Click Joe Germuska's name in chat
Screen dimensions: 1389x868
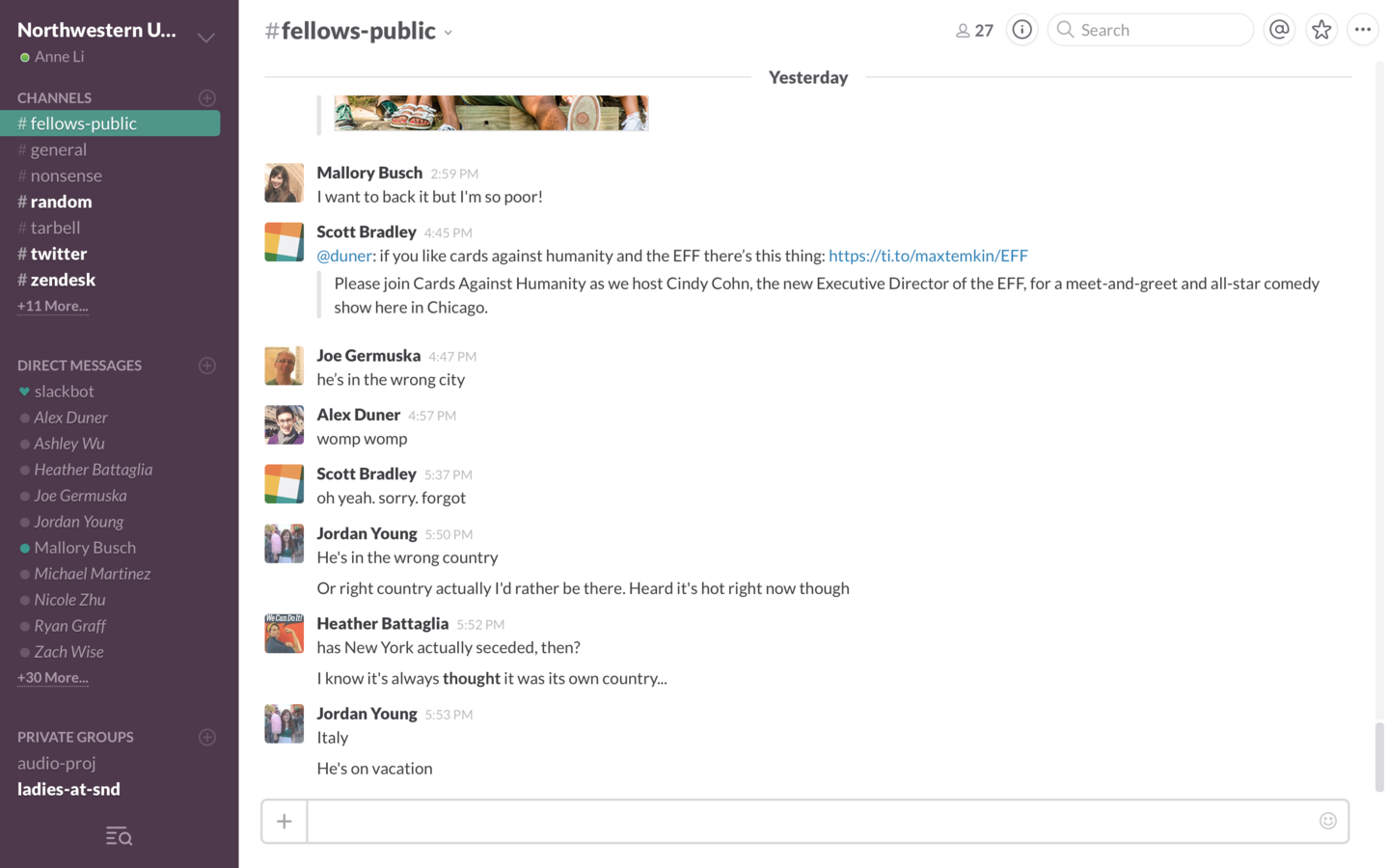pos(368,356)
